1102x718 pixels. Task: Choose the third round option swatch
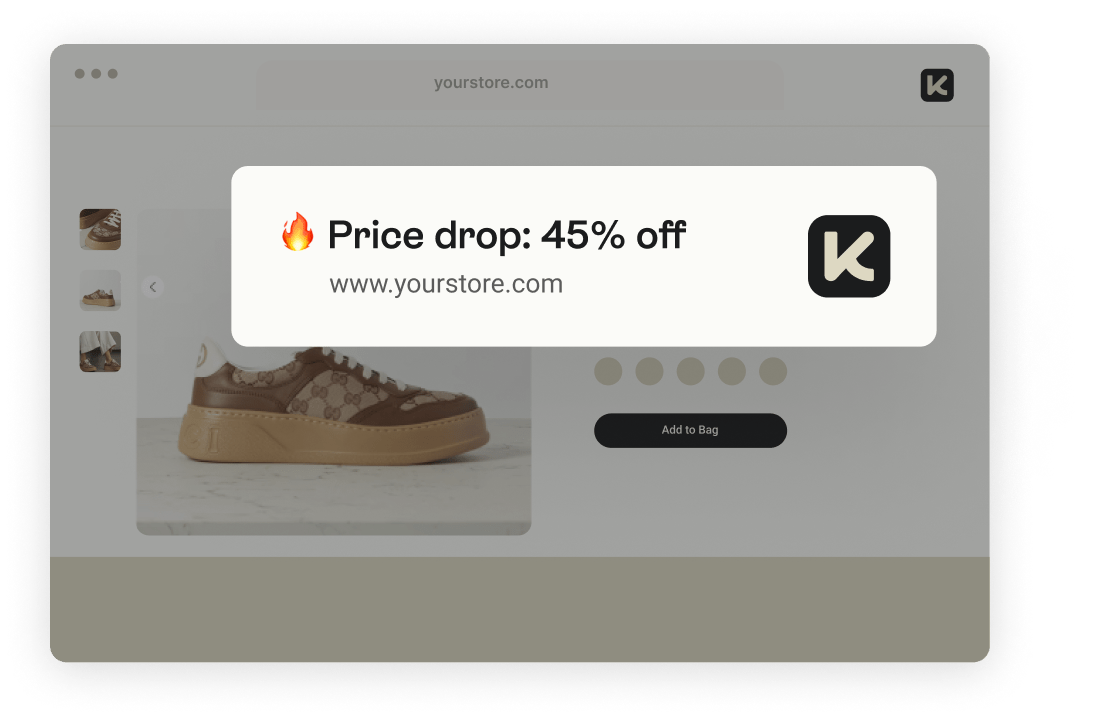(x=691, y=371)
